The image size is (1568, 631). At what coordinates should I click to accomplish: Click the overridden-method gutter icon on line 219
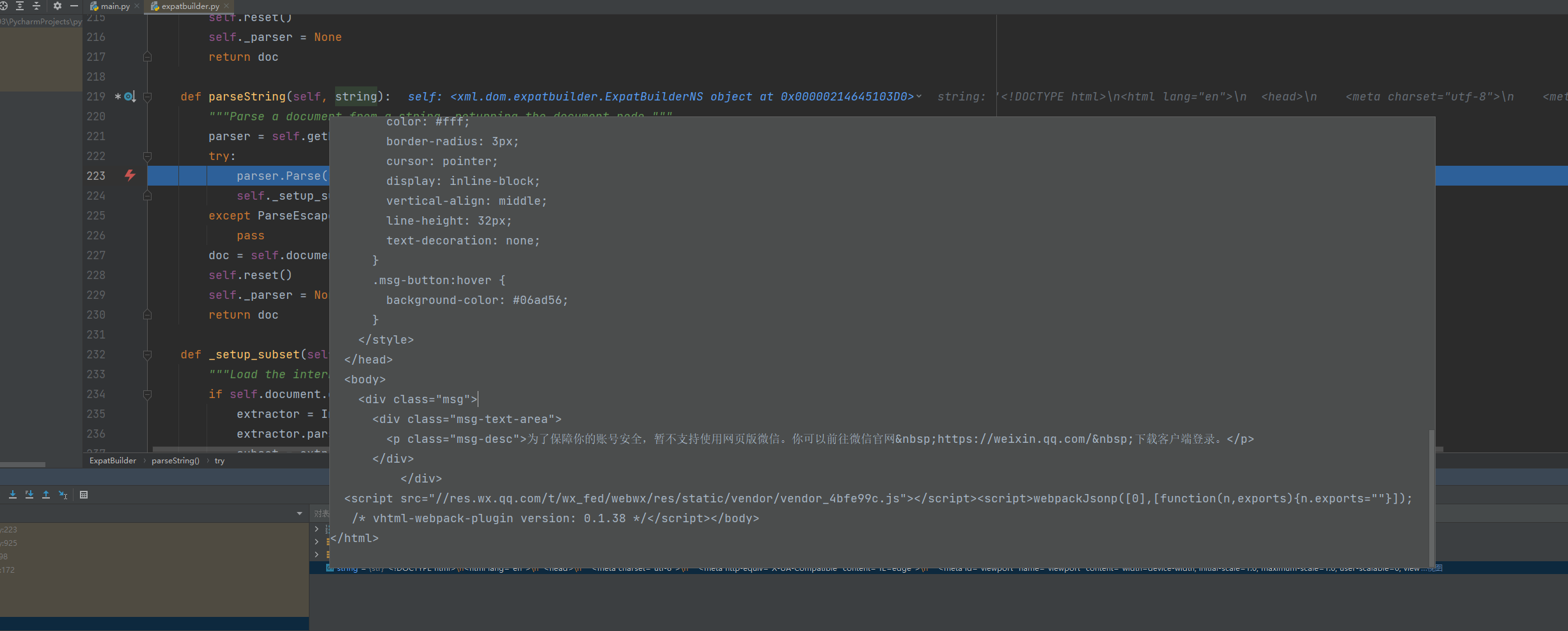coord(130,97)
